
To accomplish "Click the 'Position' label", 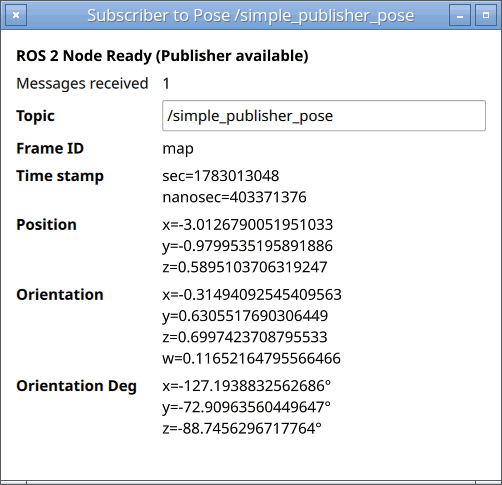I will pos(46,225).
